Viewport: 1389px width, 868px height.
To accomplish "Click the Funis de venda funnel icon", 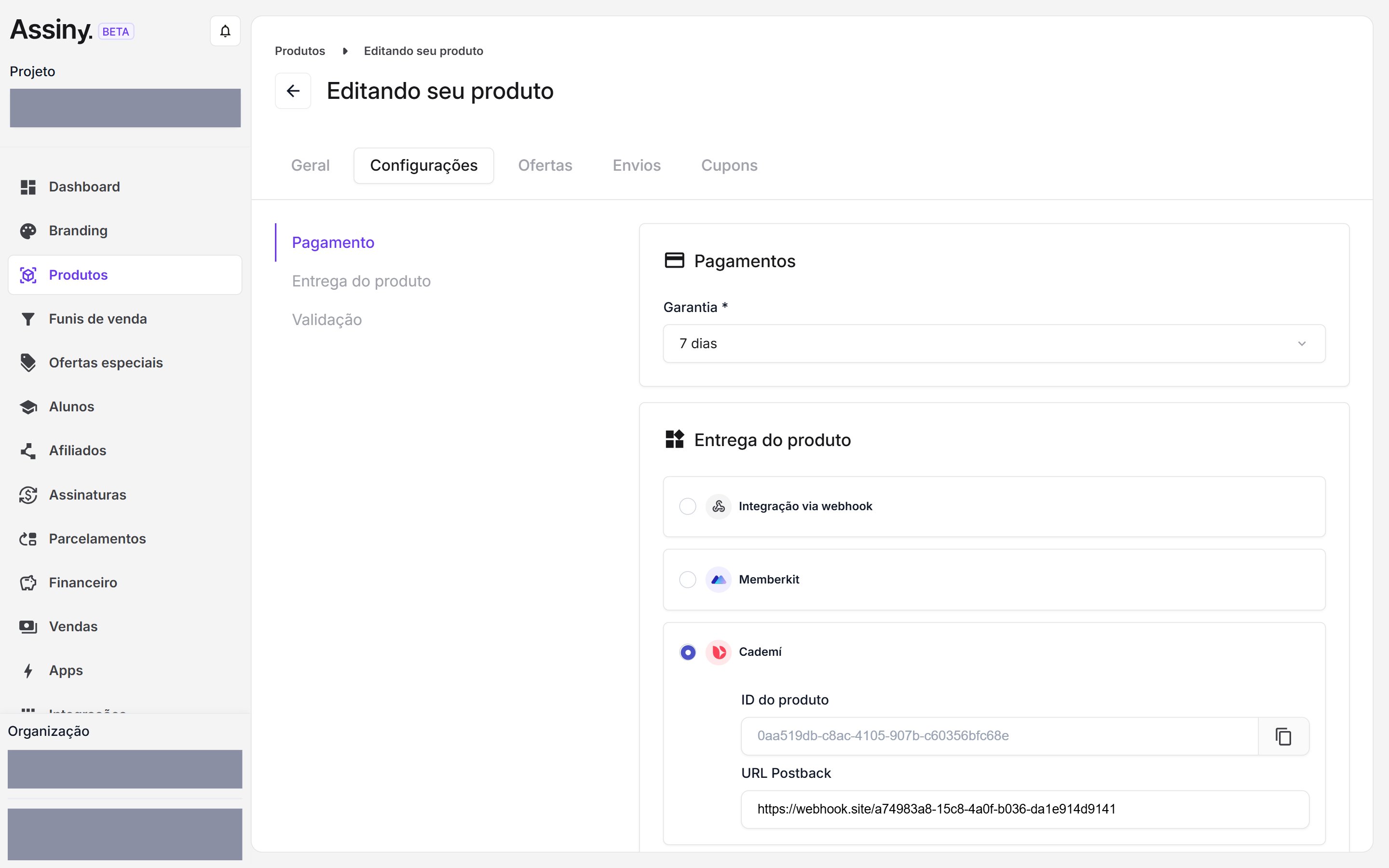I will click(x=28, y=319).
